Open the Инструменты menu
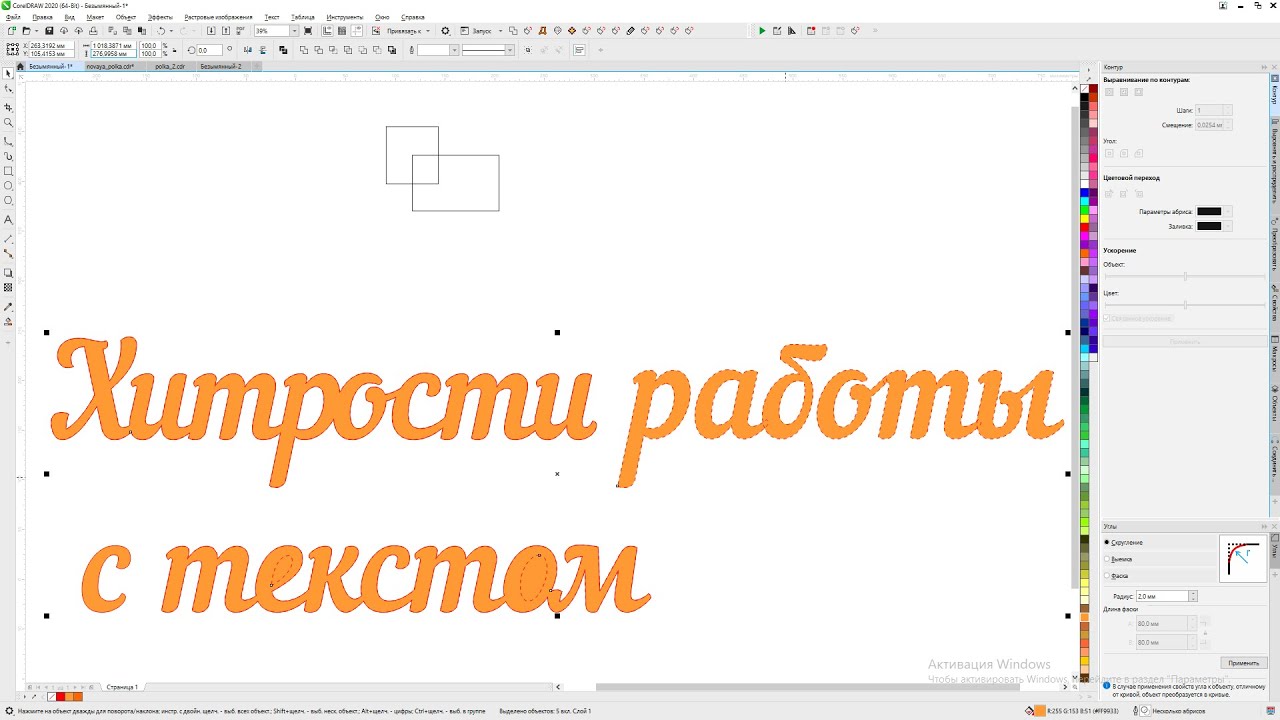This screenshot has height=720, width=1280. tap(344, 17)
